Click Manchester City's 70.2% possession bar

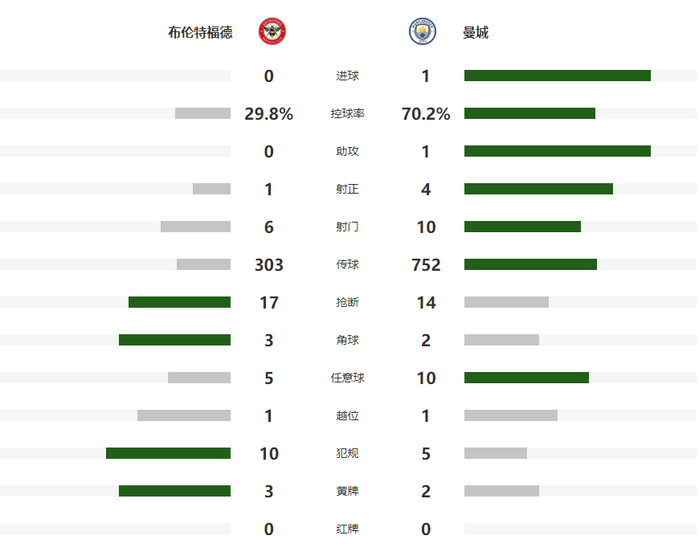coord(530,113)
